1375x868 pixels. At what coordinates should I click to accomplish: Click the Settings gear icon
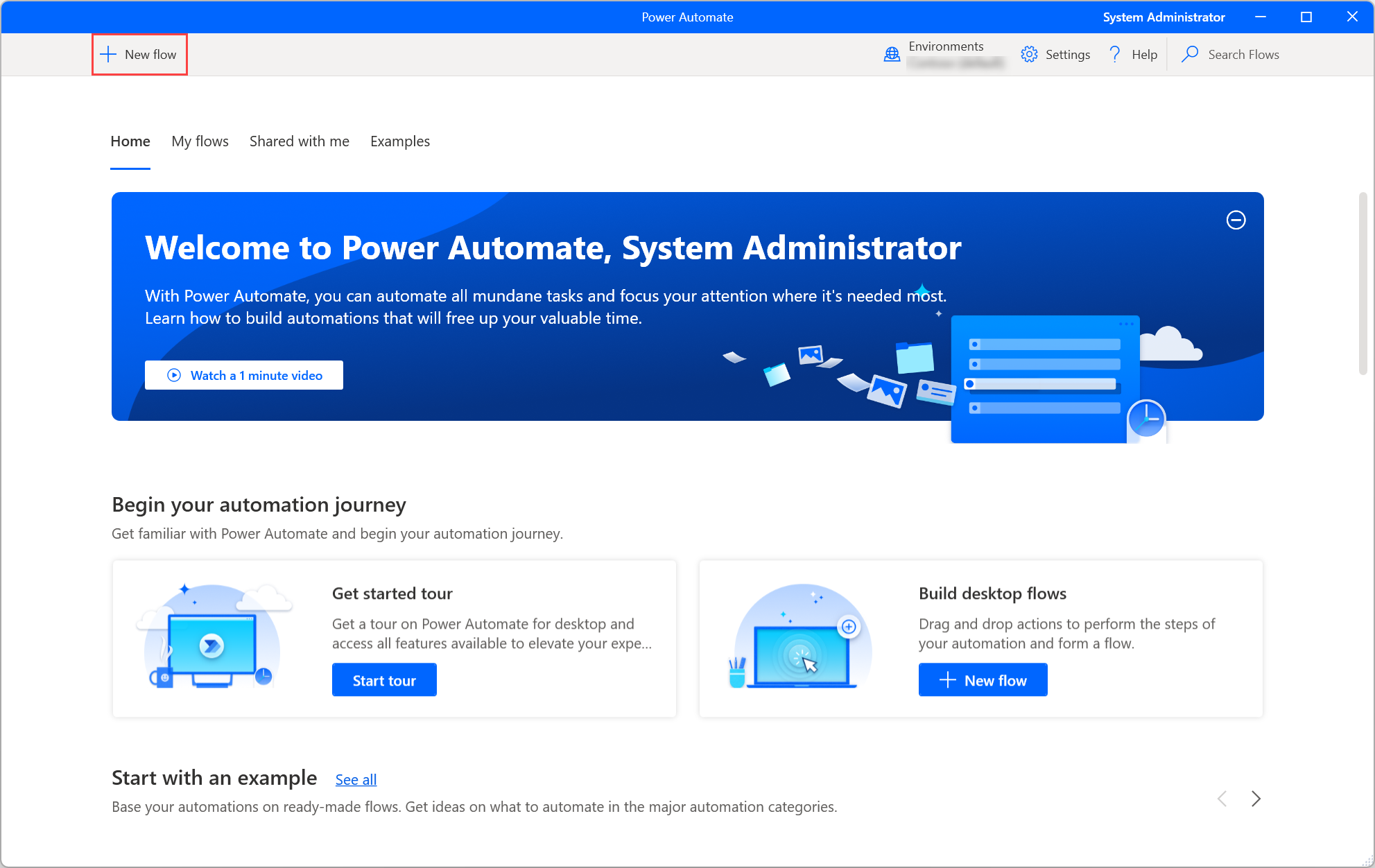(x=1028, y=54)
